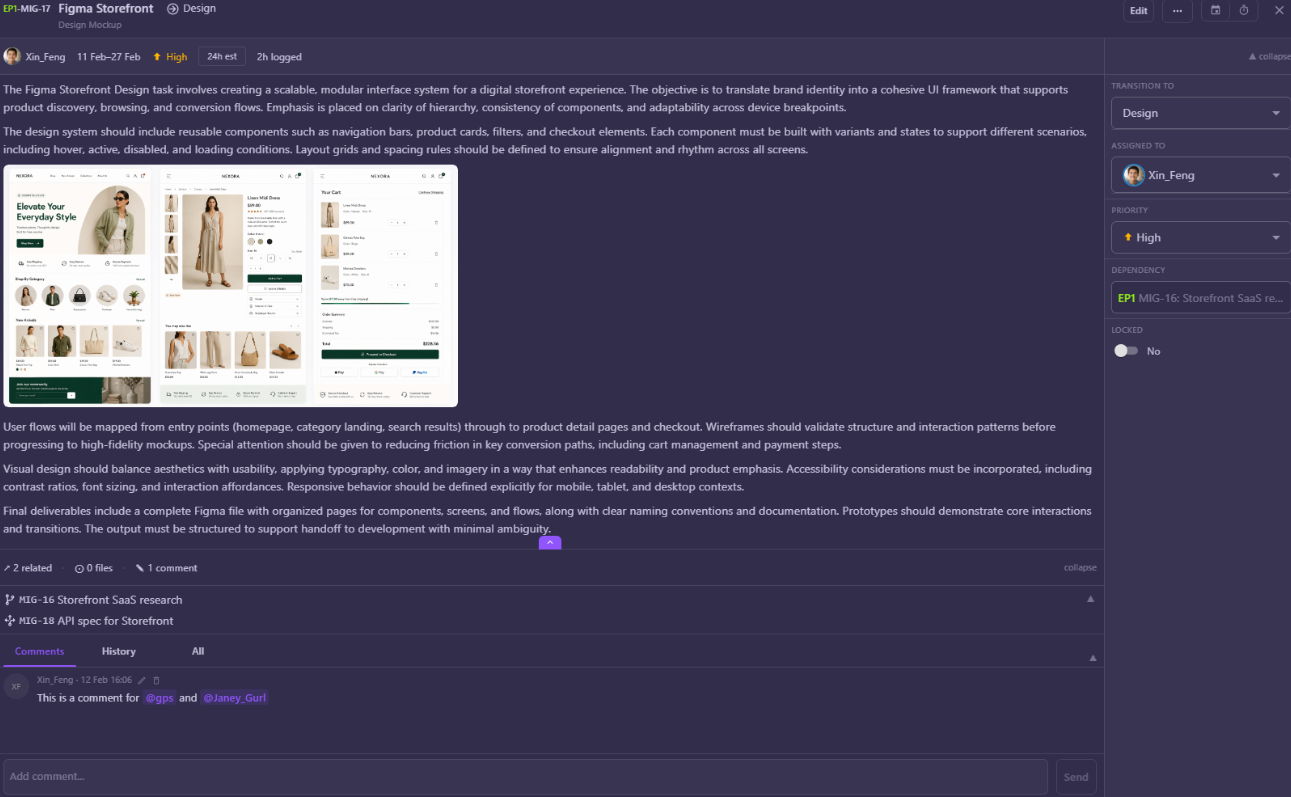
Task: Click the files icon next to 0 files
Action: click(77, 567)
